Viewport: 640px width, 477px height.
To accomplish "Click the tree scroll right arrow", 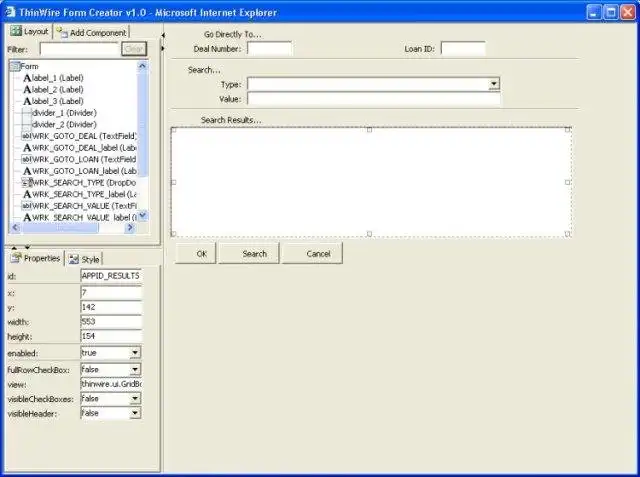I will tap(130, 227).
